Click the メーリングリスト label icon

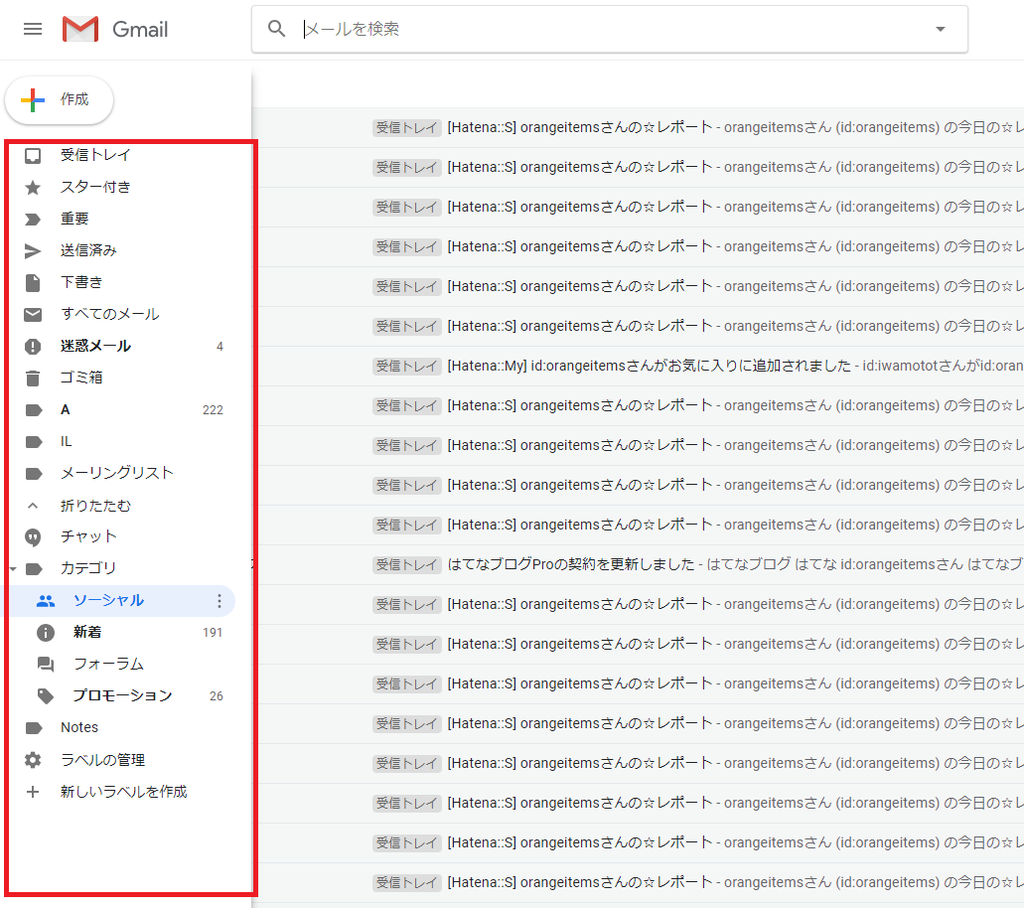(x=33, y=474)
